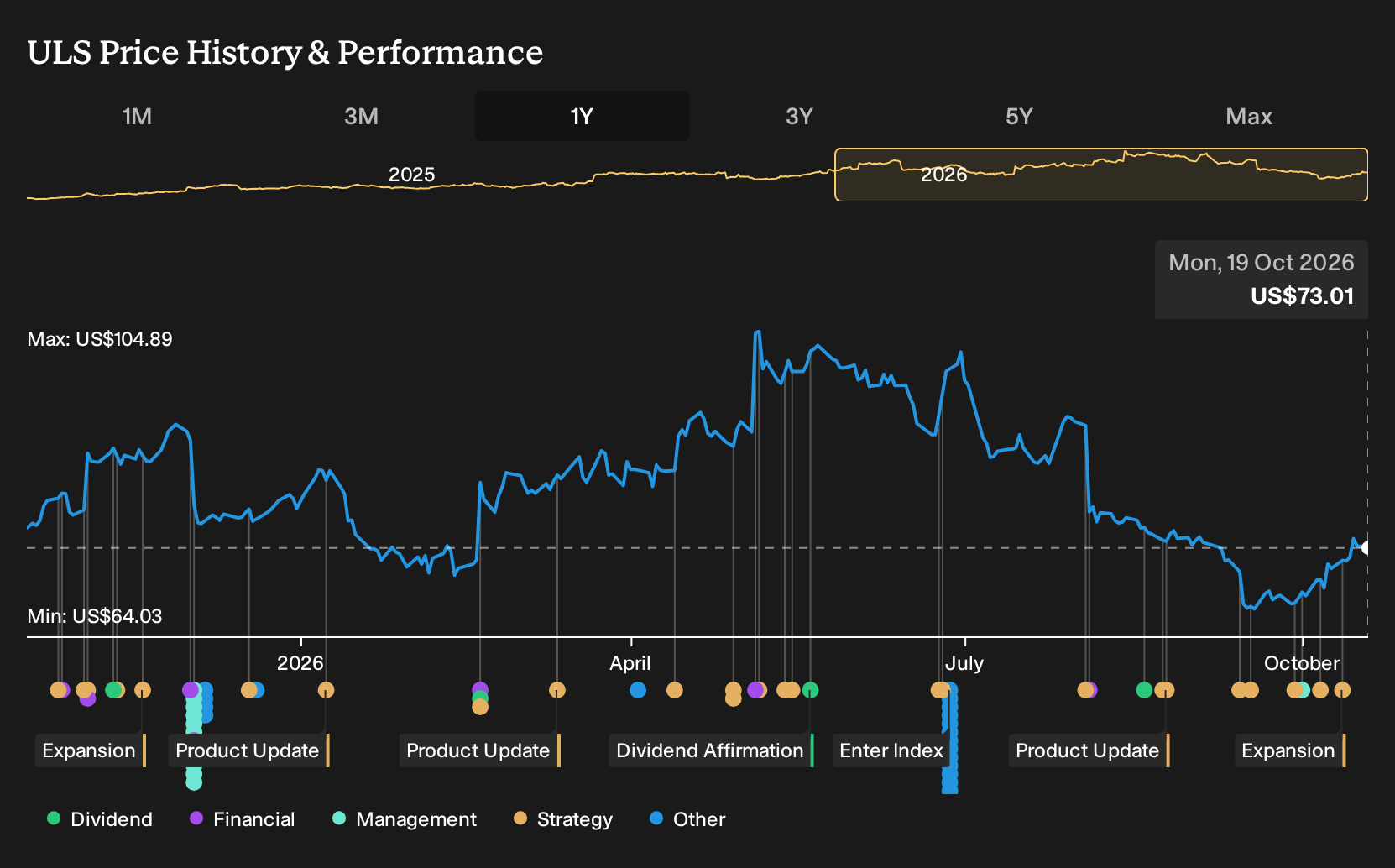This screenshot has height=868, width=1395.
Task: Select the Strategy event dot above the first Expansion label
Action: 143,690
